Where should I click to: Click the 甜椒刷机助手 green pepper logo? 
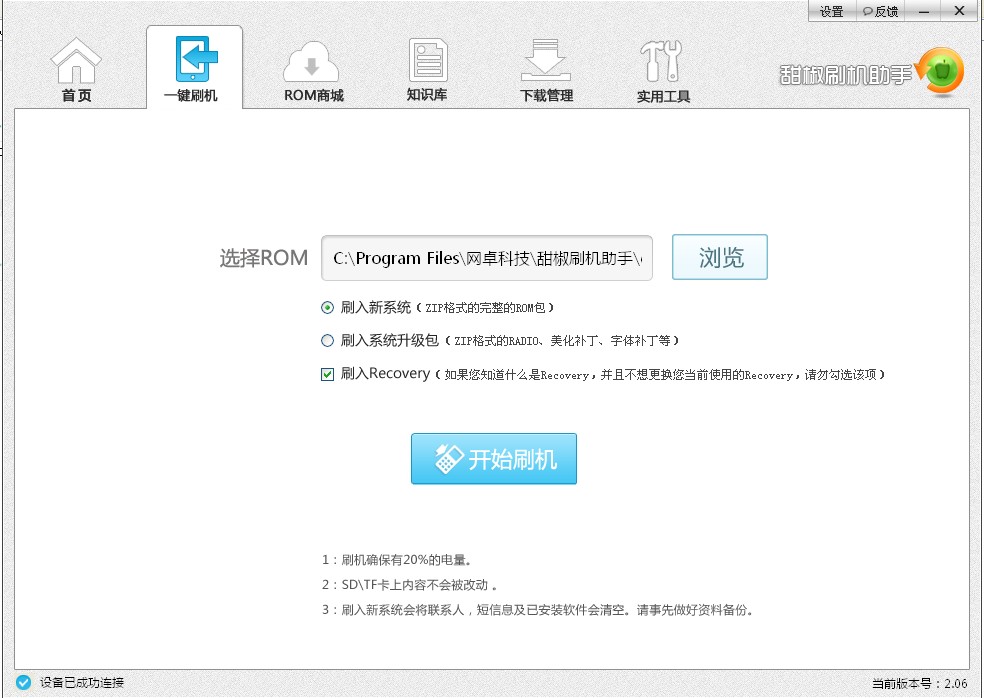pos(939,72)
